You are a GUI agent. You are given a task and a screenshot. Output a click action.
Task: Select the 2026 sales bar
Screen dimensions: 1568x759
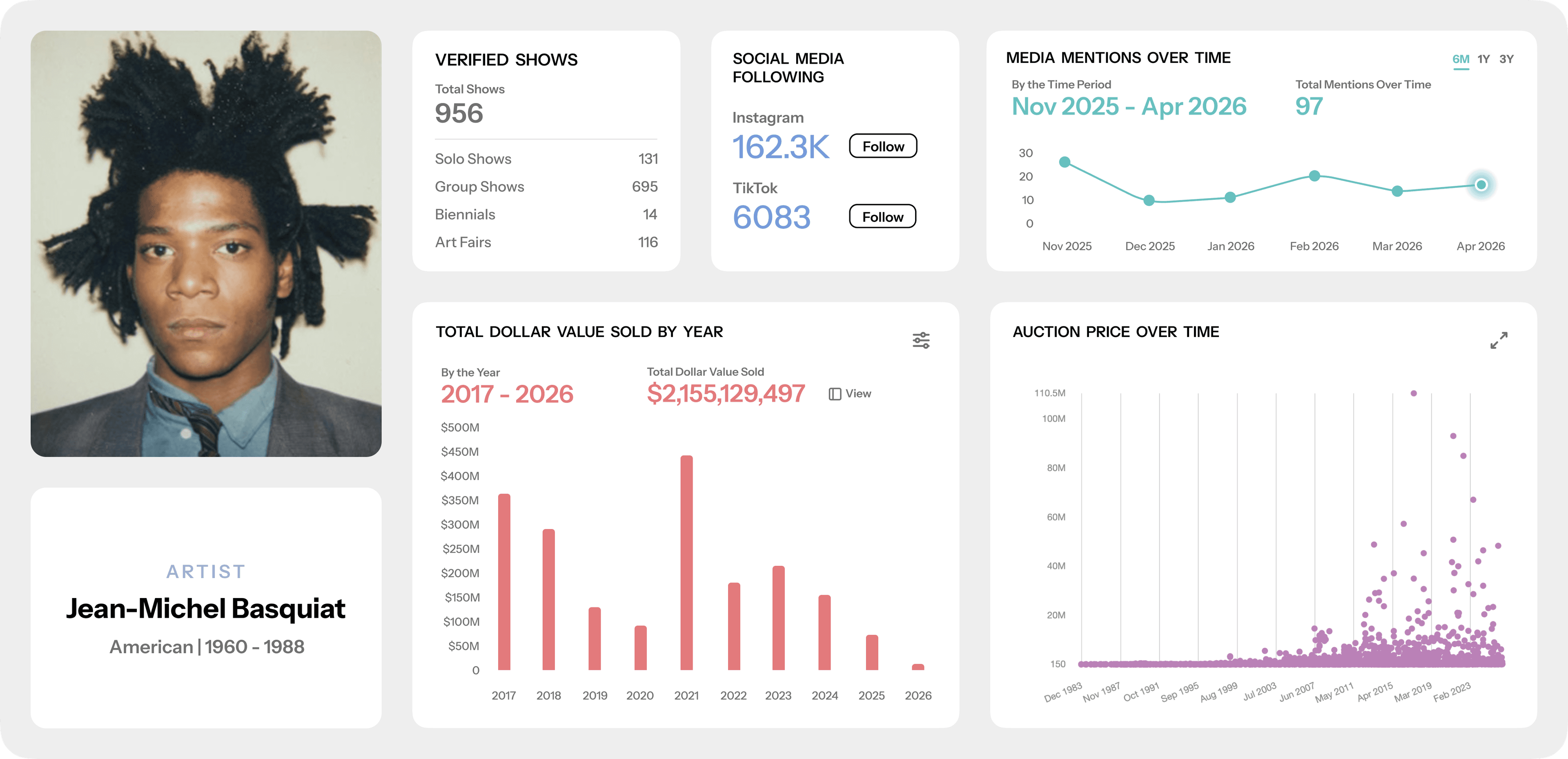tap(918, 667)
